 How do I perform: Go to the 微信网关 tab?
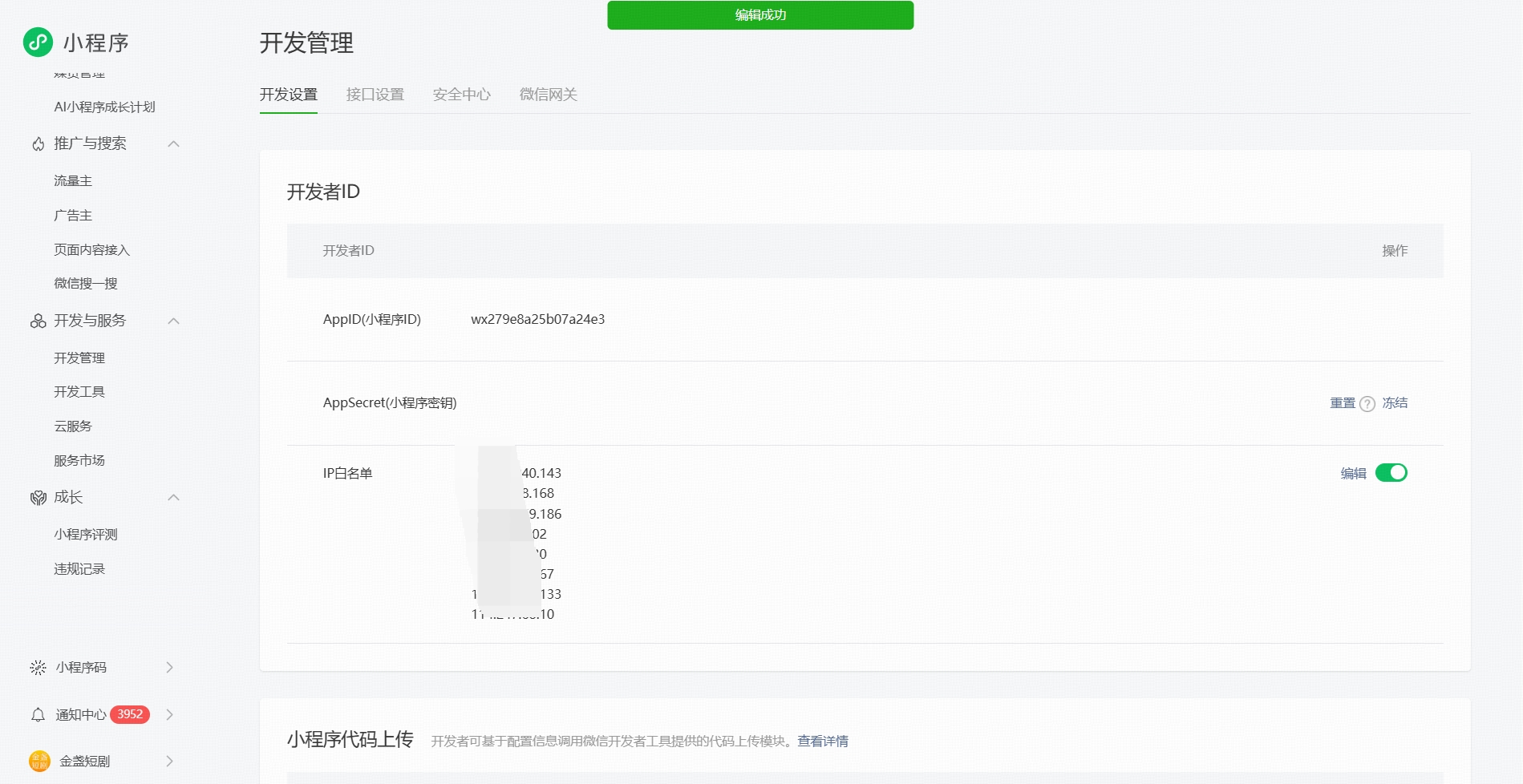[x=549, y=95]
